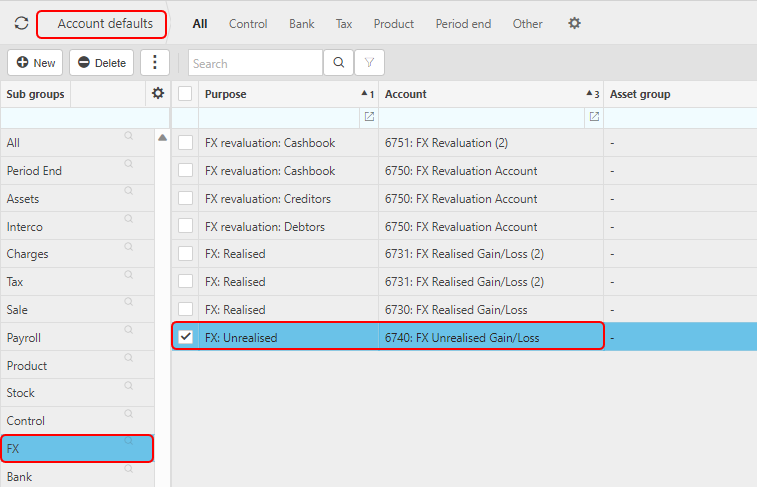Open Sub groups gear settings

158,94
